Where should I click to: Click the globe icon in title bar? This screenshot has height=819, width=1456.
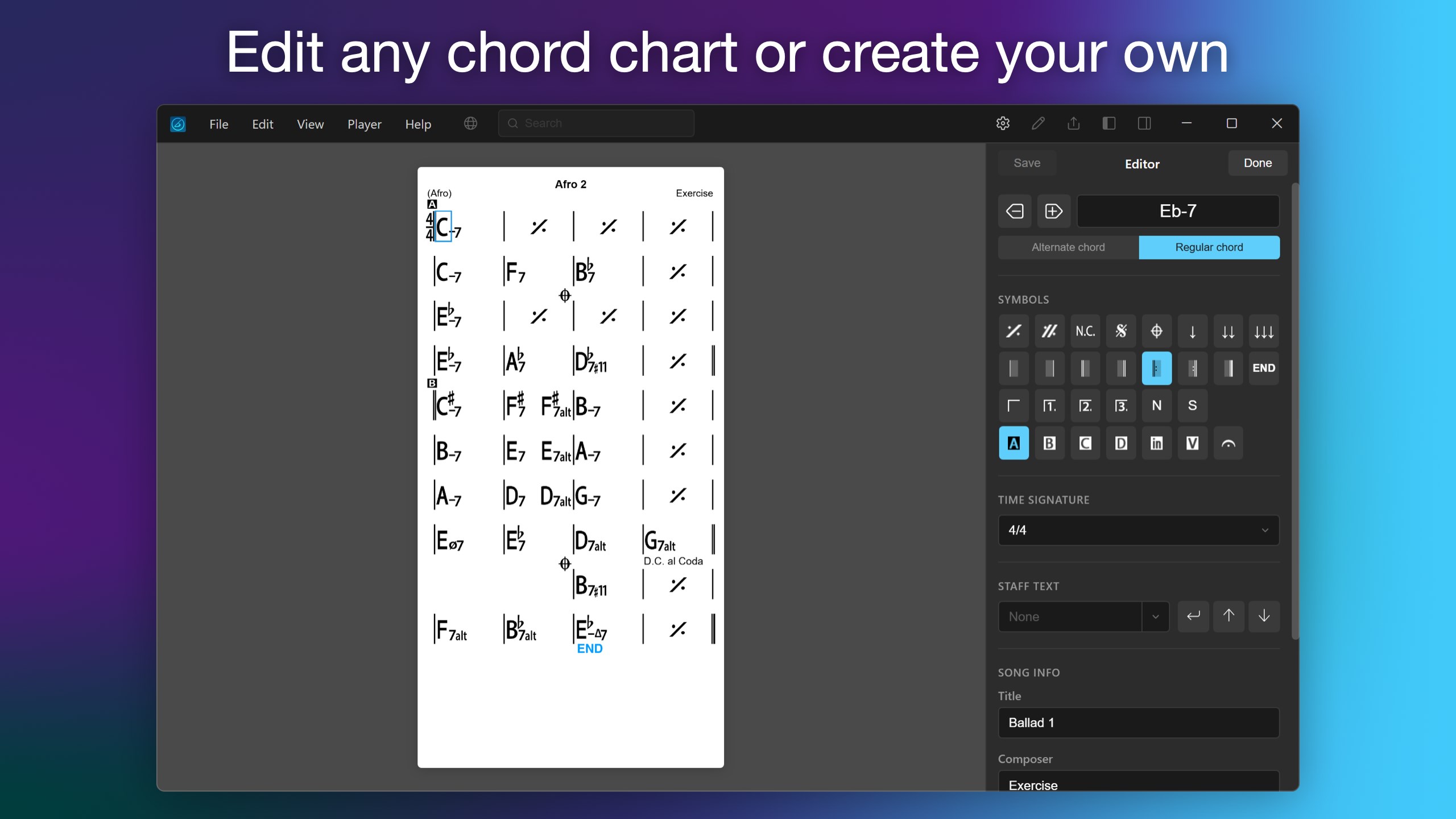[x=470, y=123]
